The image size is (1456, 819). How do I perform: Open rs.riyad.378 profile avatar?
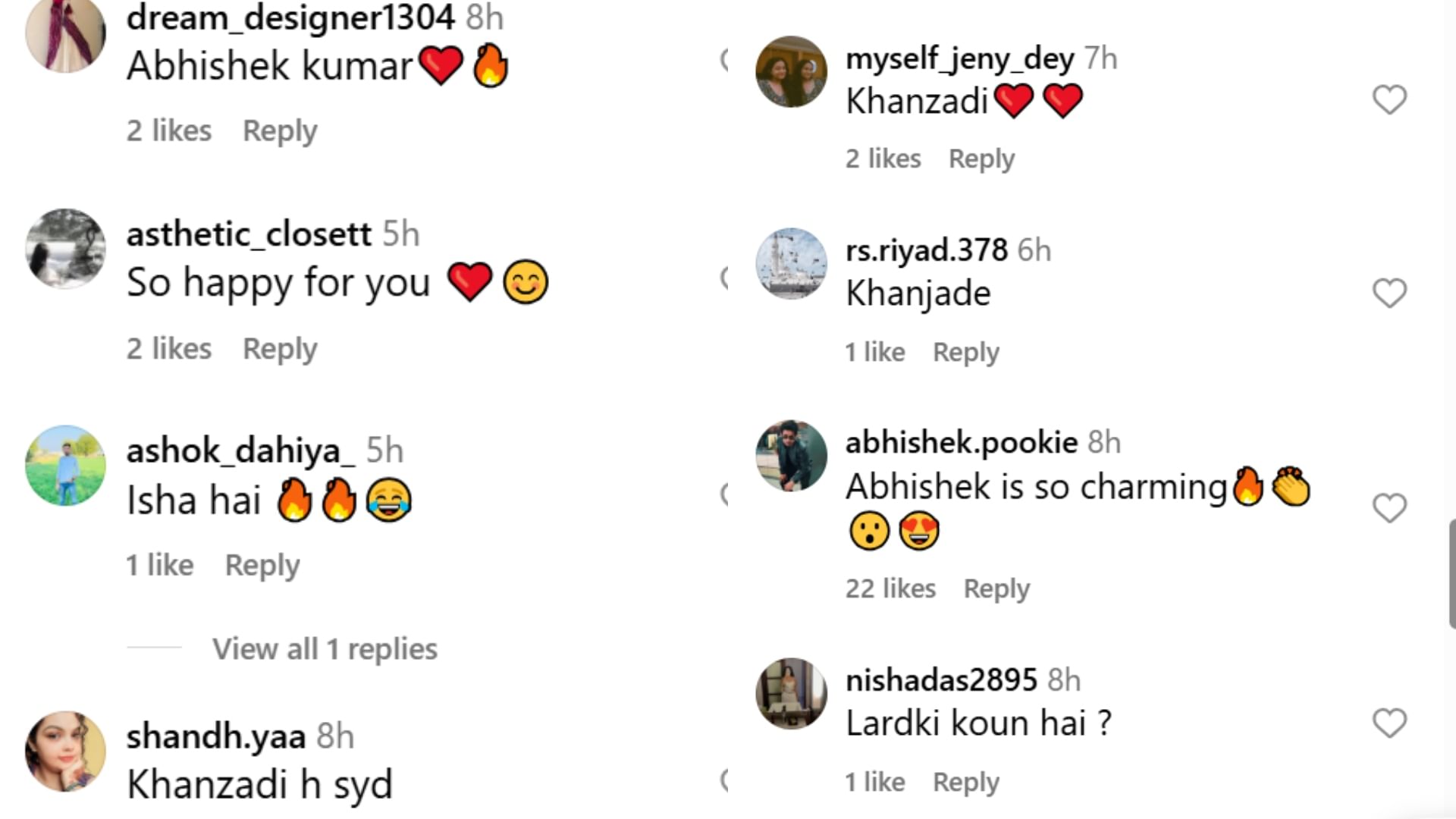pyautogui.click(x=791, y=263)
